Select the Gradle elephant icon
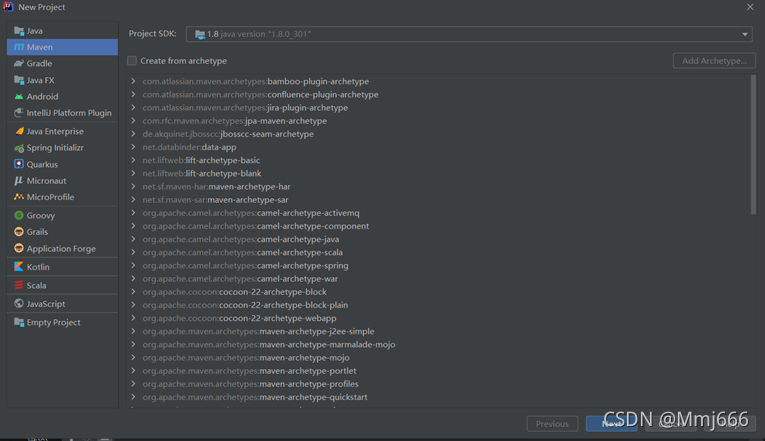This screenshot has width=765, height=441. (x=19, y=63)
